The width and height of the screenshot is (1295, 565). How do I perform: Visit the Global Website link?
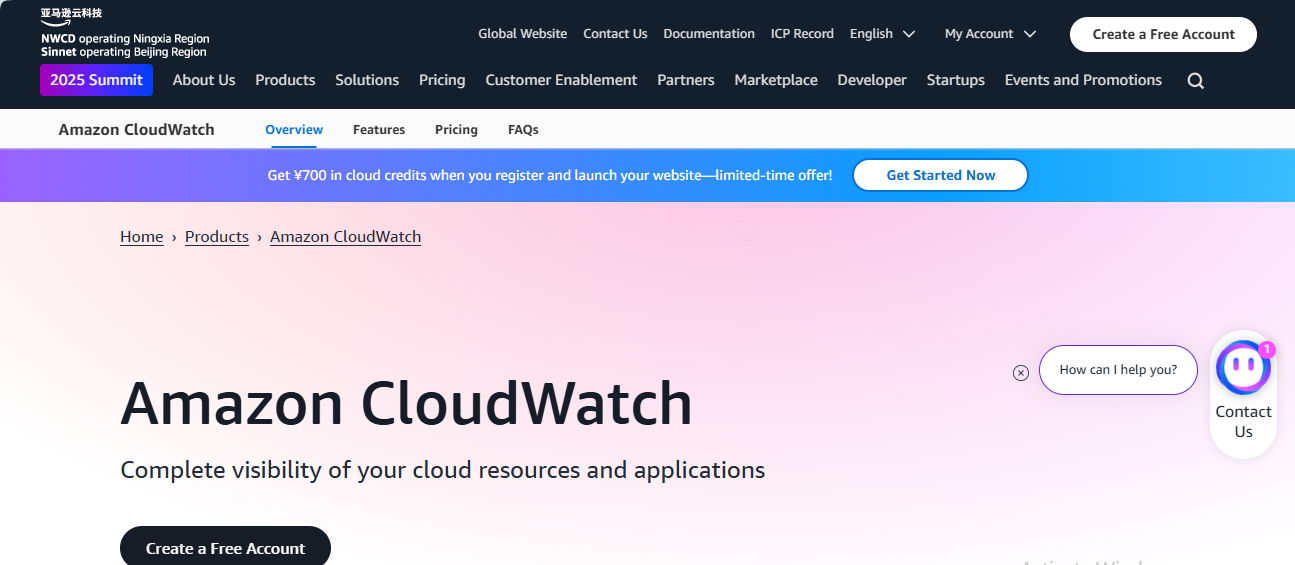522,34
